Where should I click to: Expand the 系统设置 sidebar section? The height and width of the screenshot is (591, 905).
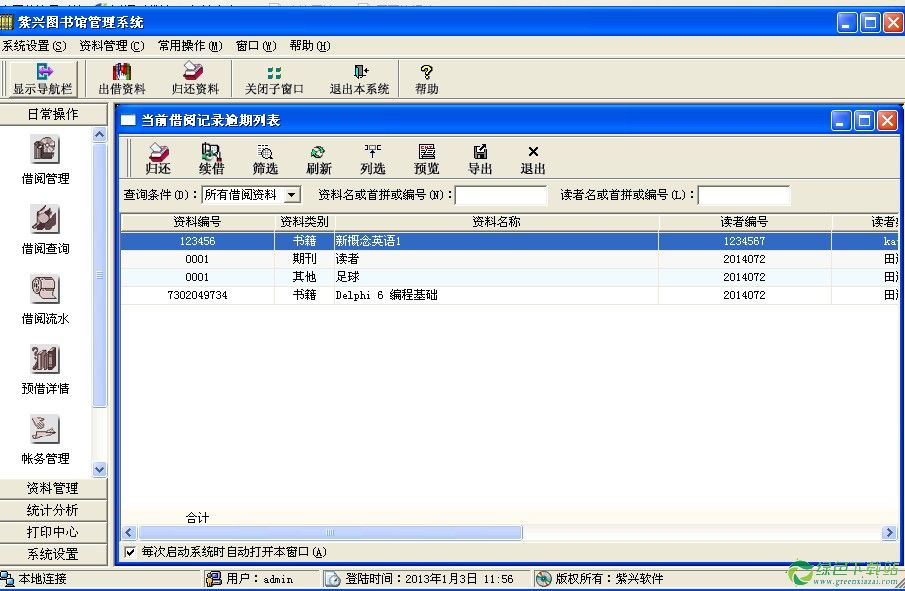pos(53,554)
